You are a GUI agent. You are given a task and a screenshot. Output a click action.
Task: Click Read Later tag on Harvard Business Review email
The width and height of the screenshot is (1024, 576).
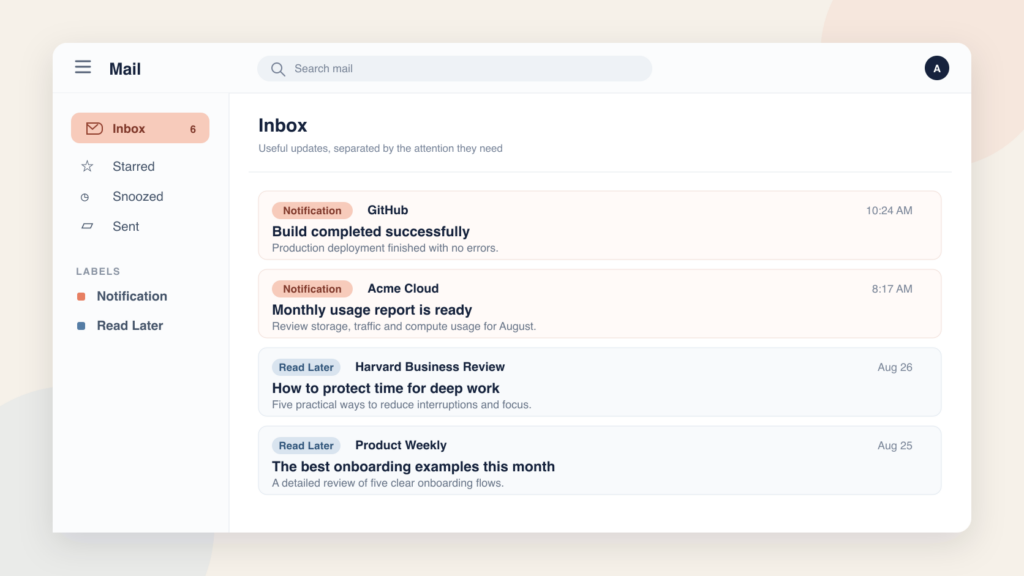tap(306, 367)
